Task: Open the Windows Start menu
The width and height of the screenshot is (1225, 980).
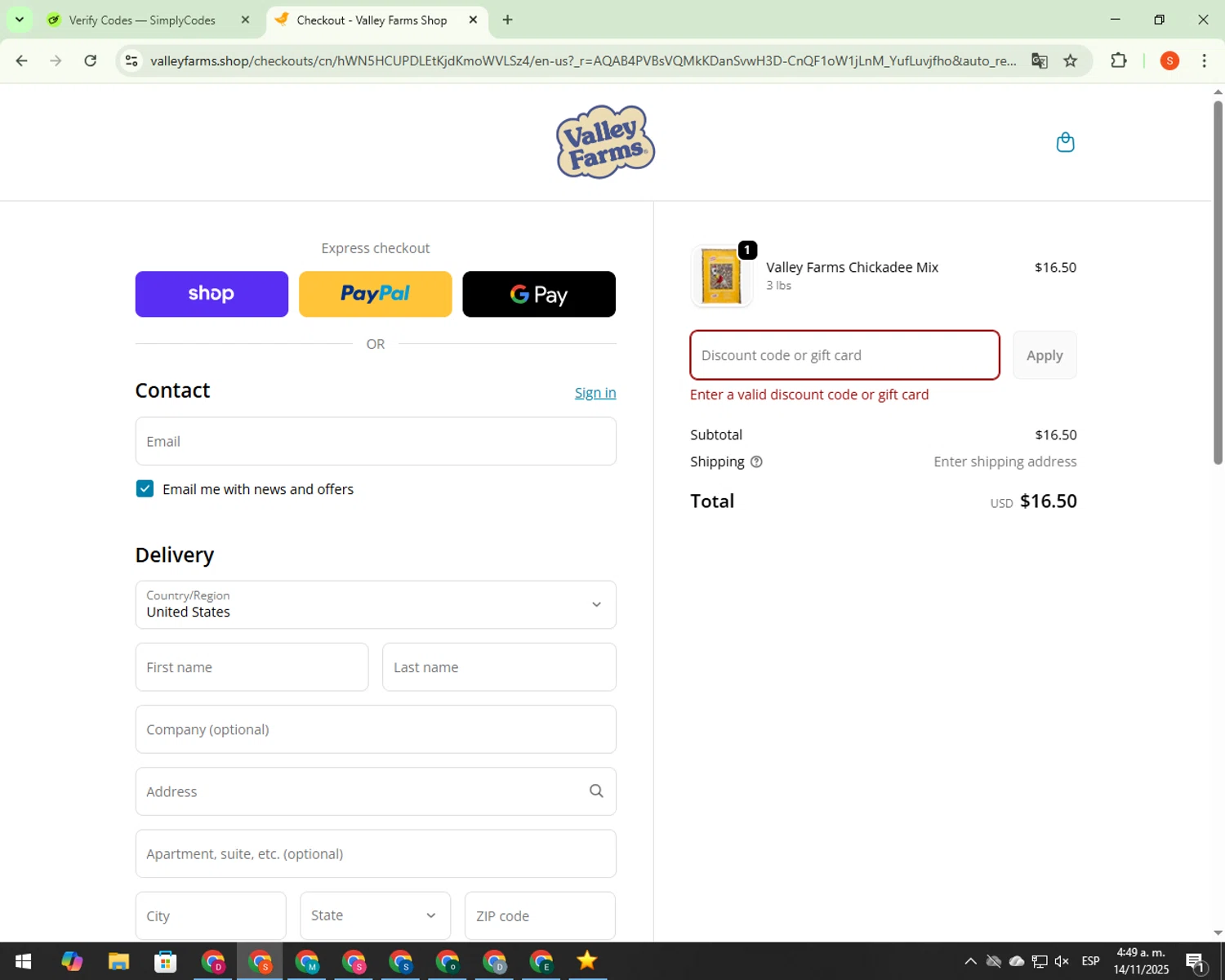Action: [23, 961]
